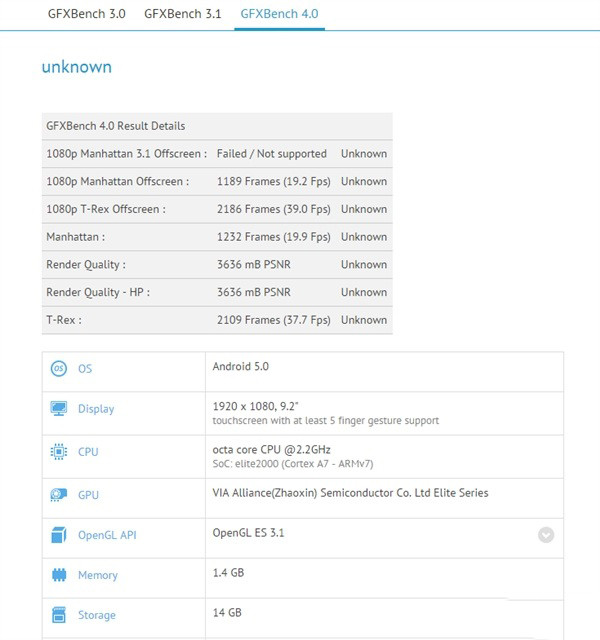Click the Memory module icon
600x640 pixels.
[x=59, y=575]
